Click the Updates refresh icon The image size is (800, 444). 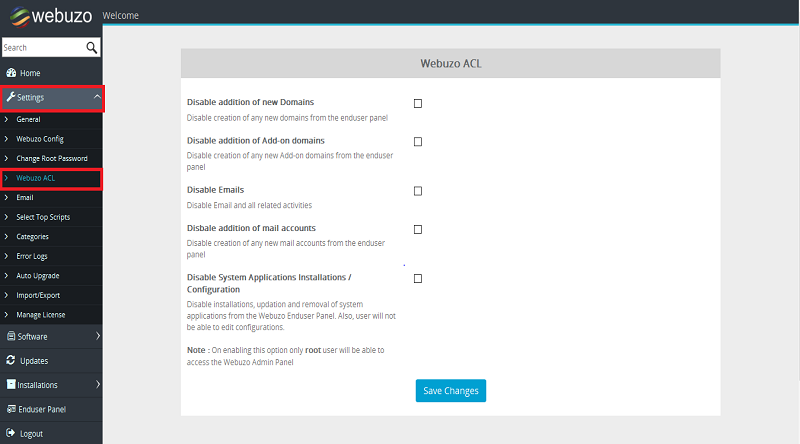[x=11, y=360]
